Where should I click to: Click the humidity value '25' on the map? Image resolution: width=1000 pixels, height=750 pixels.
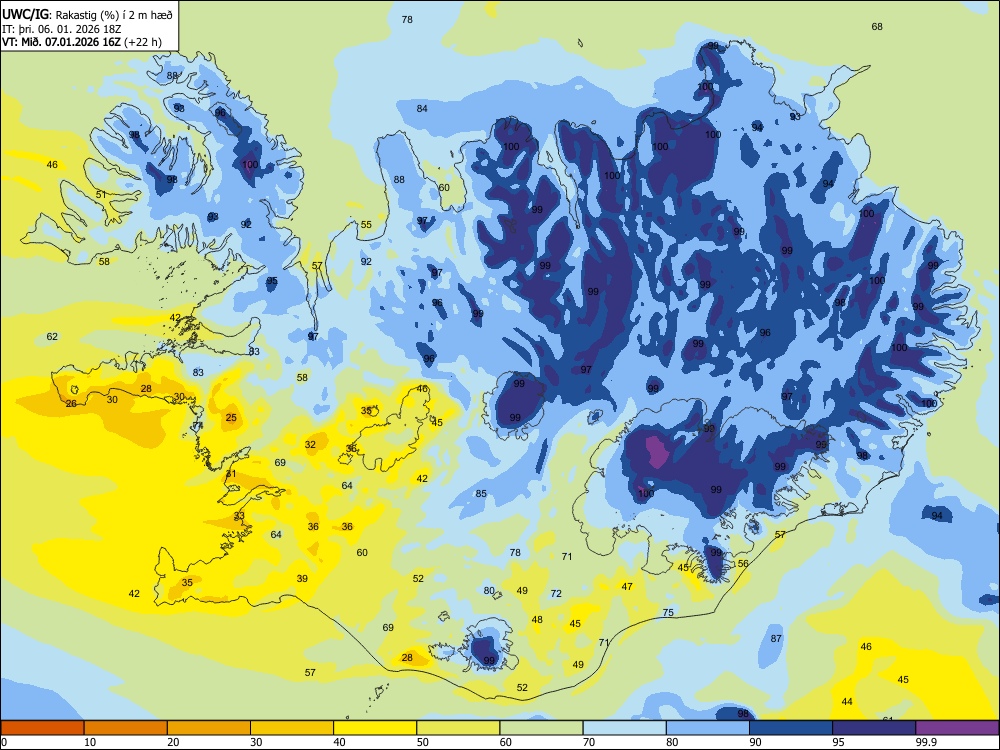pyautogui.click(x=231, y=418)
